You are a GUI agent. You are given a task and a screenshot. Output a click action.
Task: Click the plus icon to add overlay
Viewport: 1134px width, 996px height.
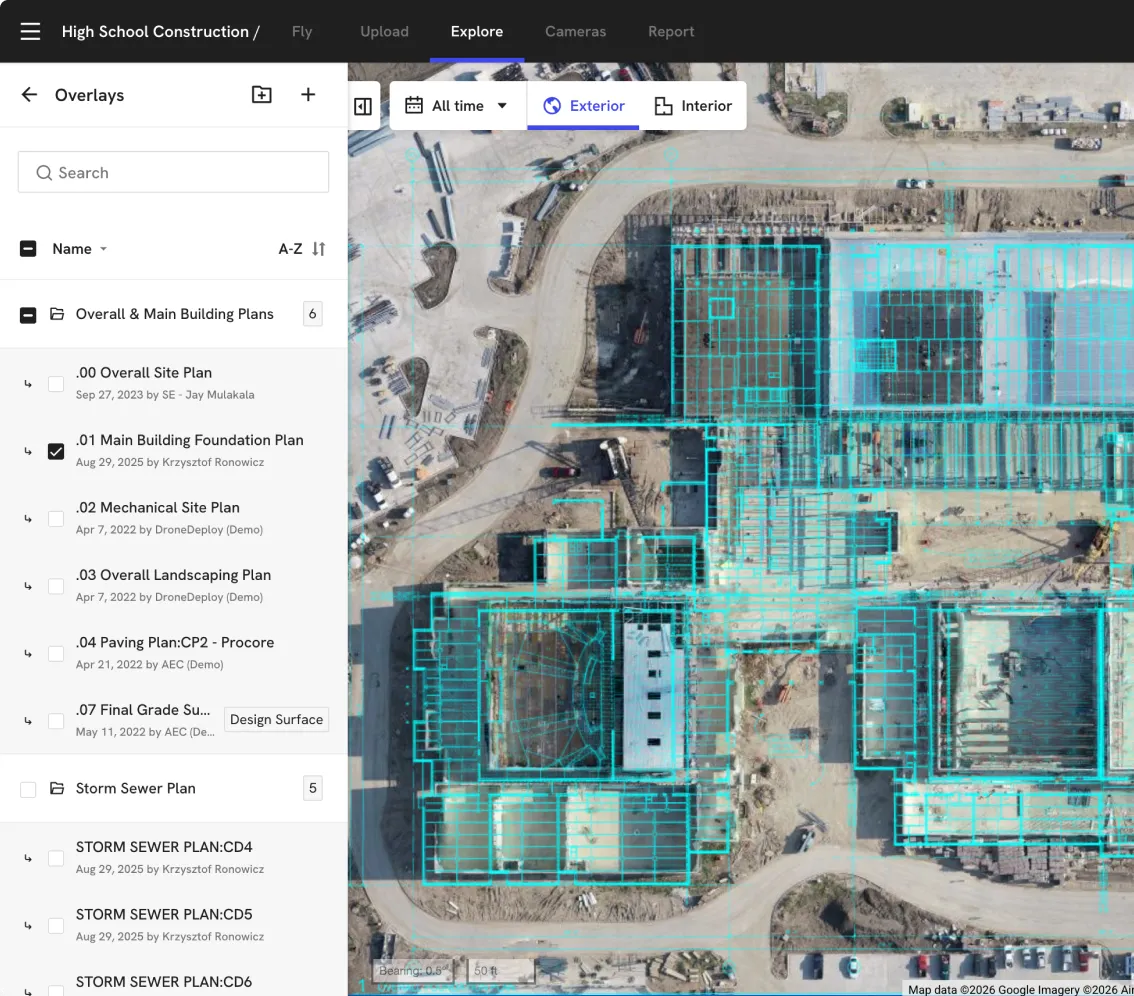point(308,95)
